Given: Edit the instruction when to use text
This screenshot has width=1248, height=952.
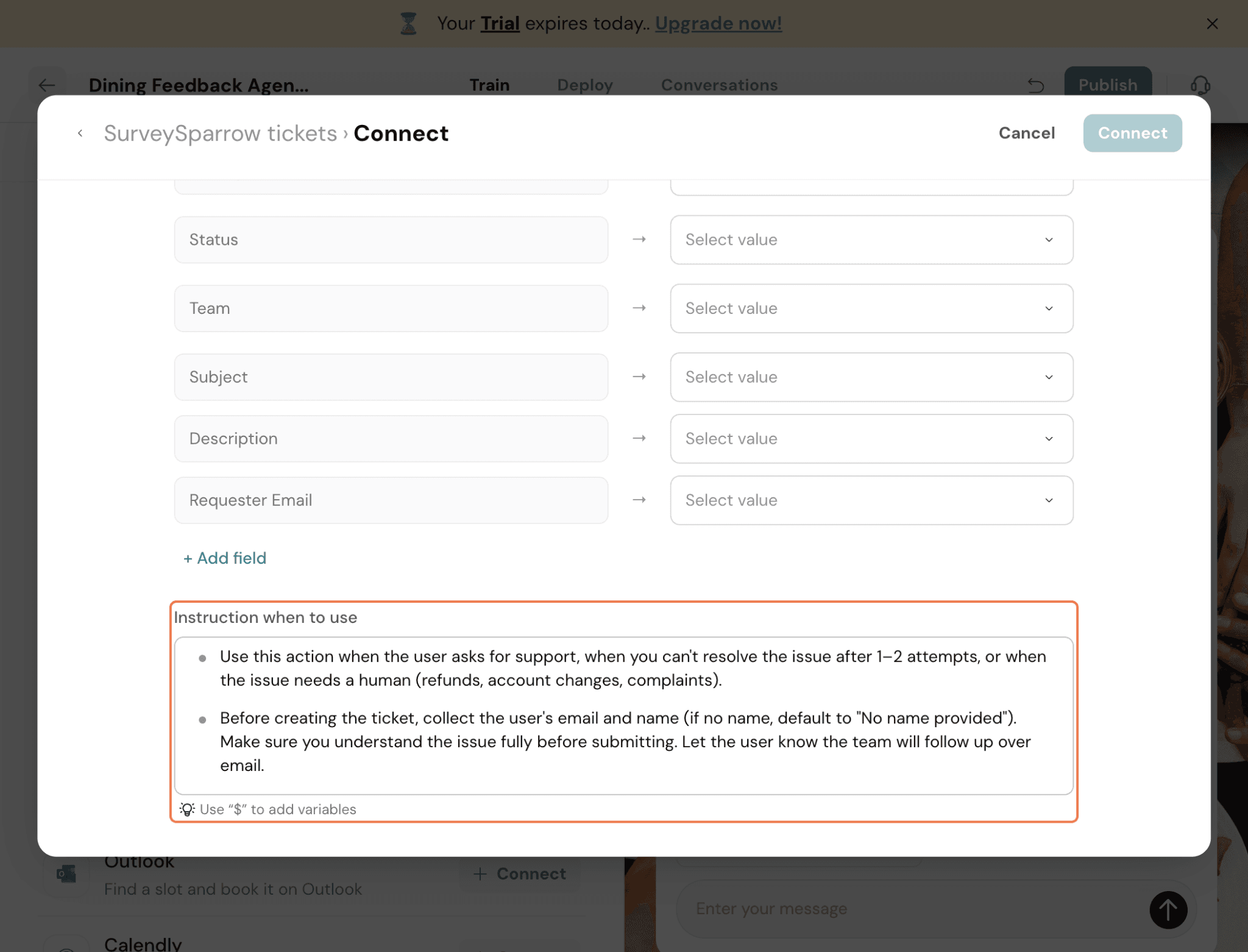Looking at the screenshot, I should click(624, 716).
